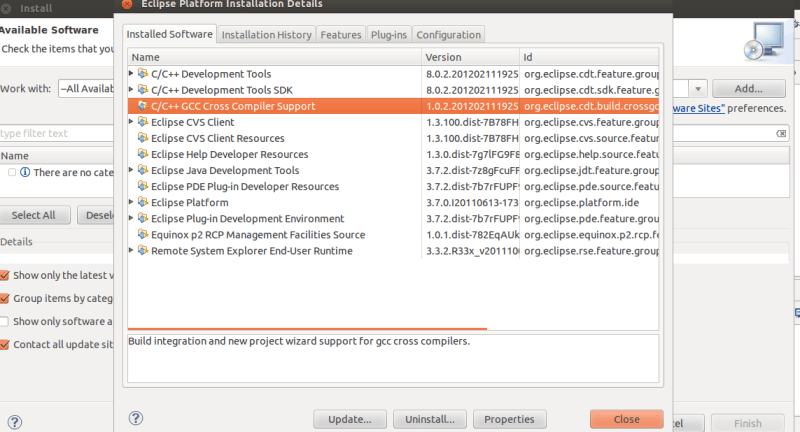Click the Eclipse PDE Plug-in Developer Resources icon
The height and width of the screenshot is (432, 800).
point(143,186)
